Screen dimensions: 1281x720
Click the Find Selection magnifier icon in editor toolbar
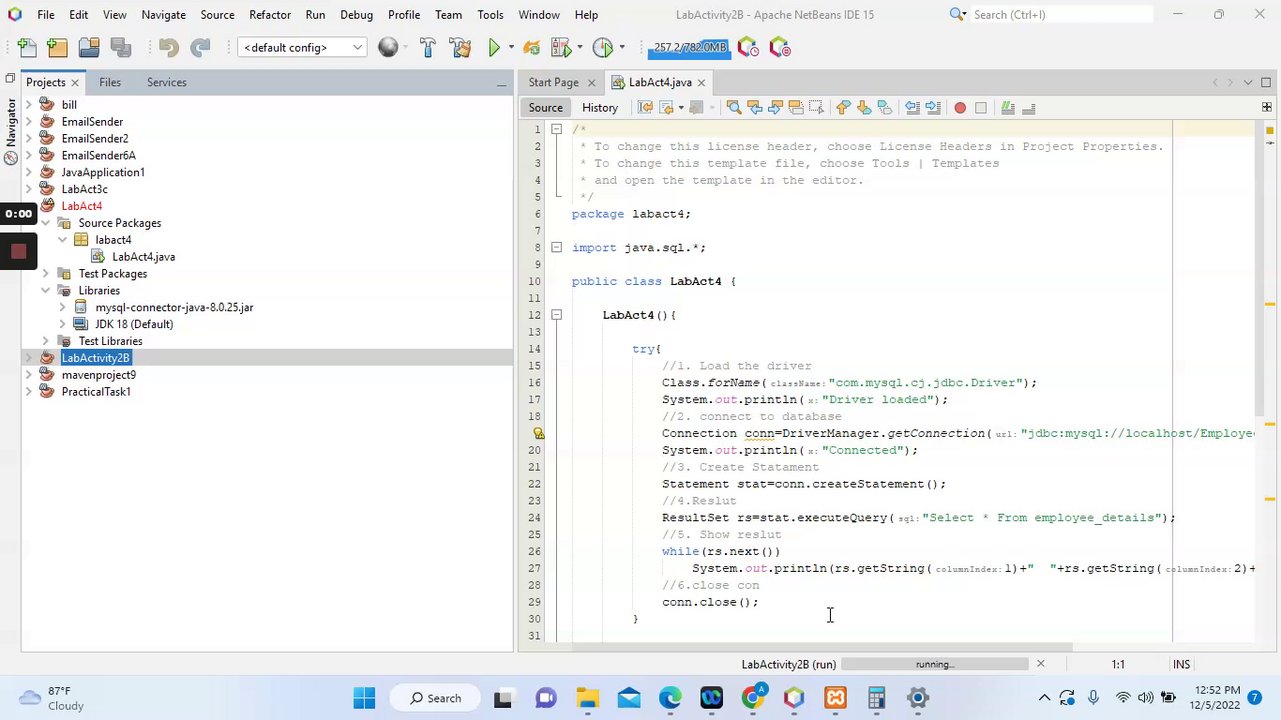click(734, 108)
